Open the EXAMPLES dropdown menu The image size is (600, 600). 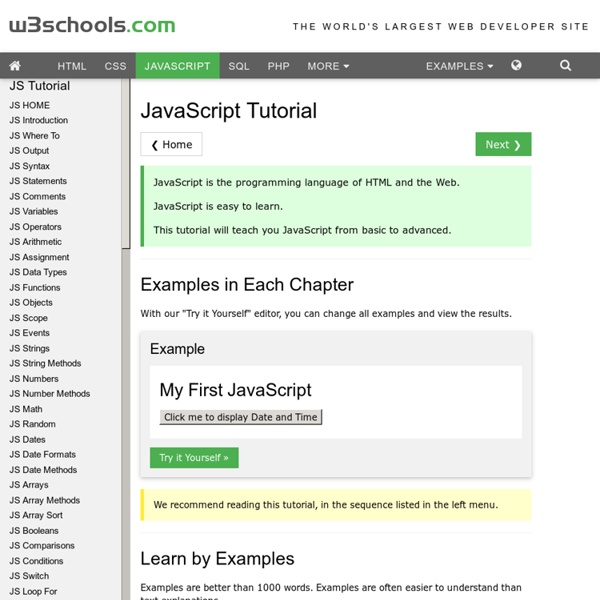click(x=459, y=66)
